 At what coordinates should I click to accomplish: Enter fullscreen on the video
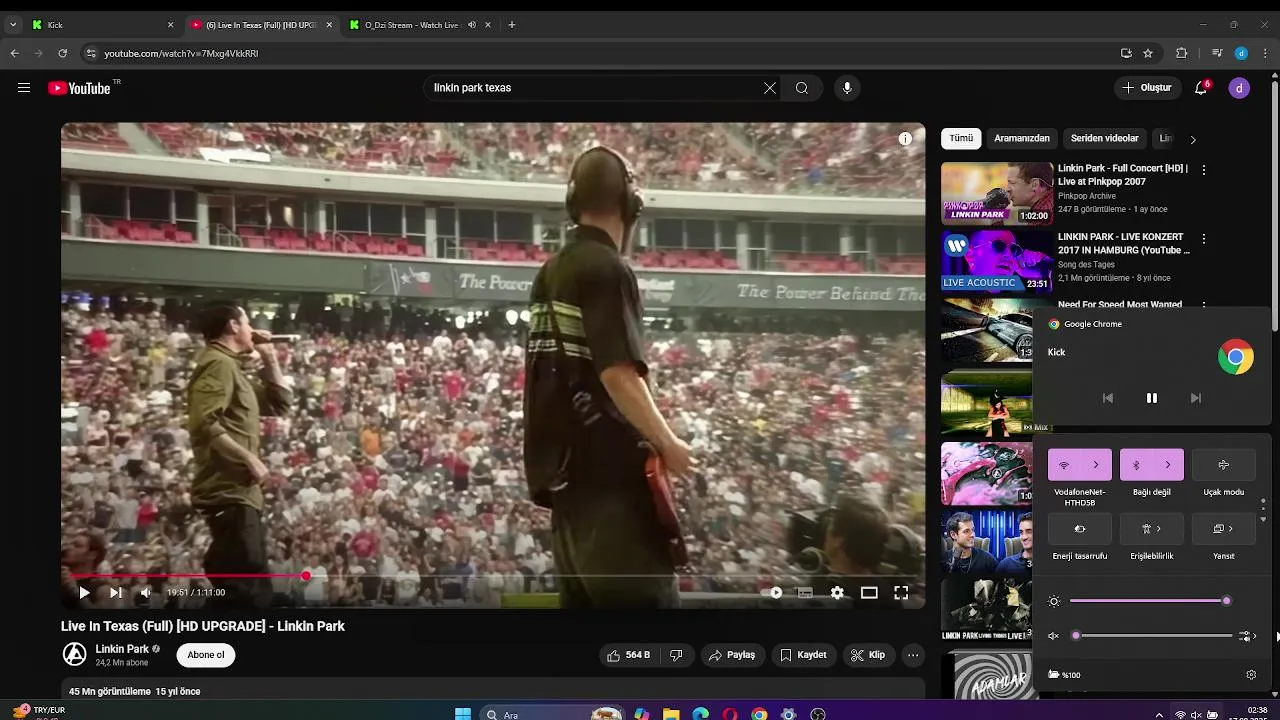pyautogui.click(x=901, y=593)
